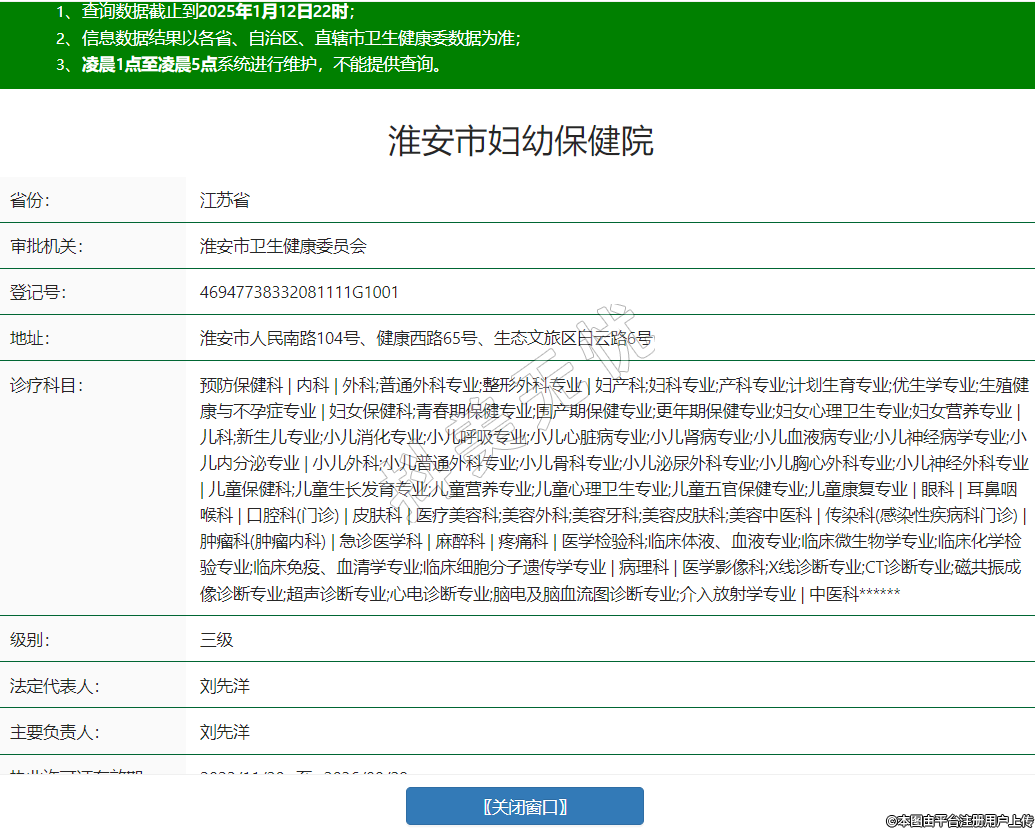
Task: Select the 审批机关 field label
Action: click(46, 246)
